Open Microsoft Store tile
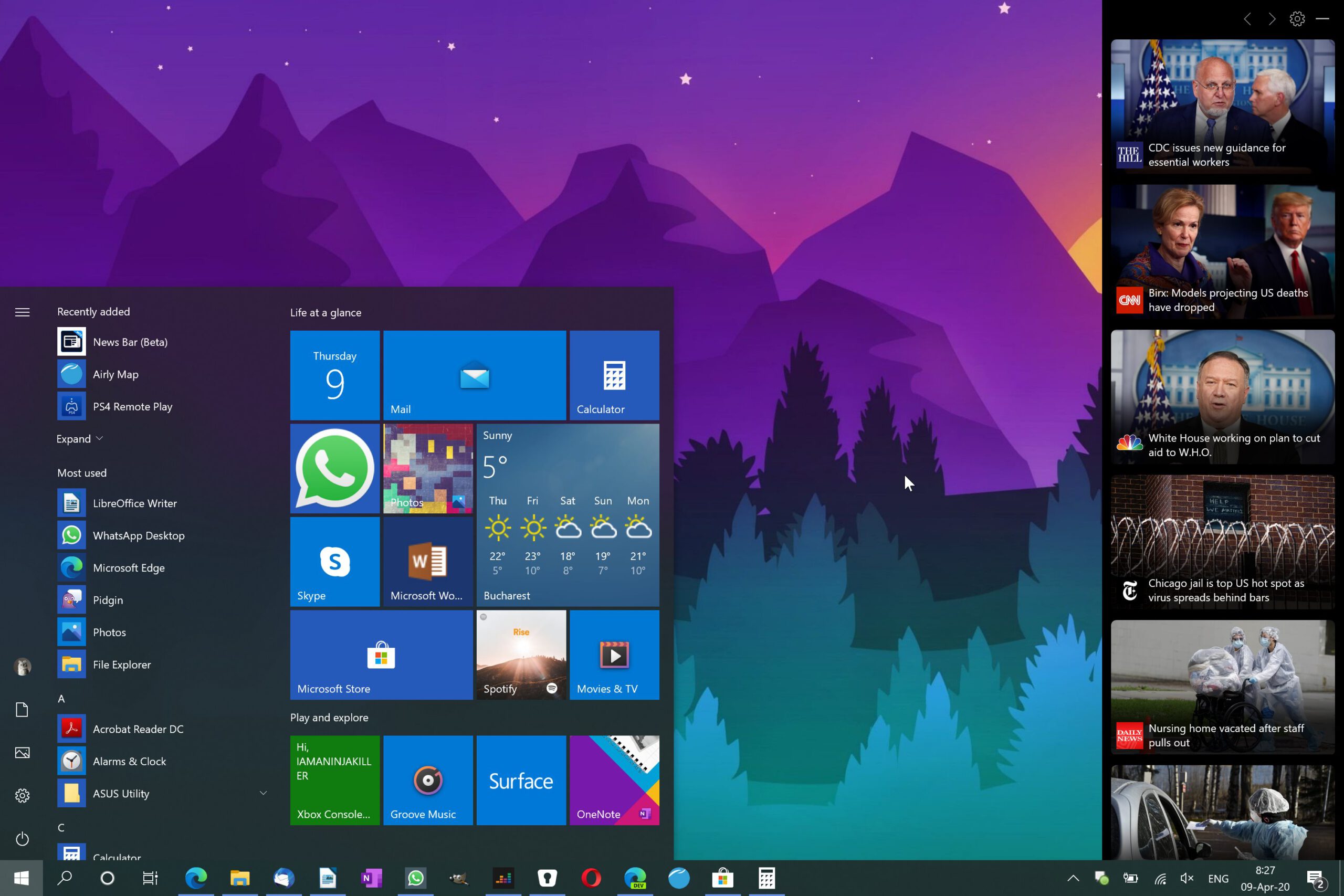This screenshot has width=1344, height=896. pyautogui.click(x=380, y=654)
